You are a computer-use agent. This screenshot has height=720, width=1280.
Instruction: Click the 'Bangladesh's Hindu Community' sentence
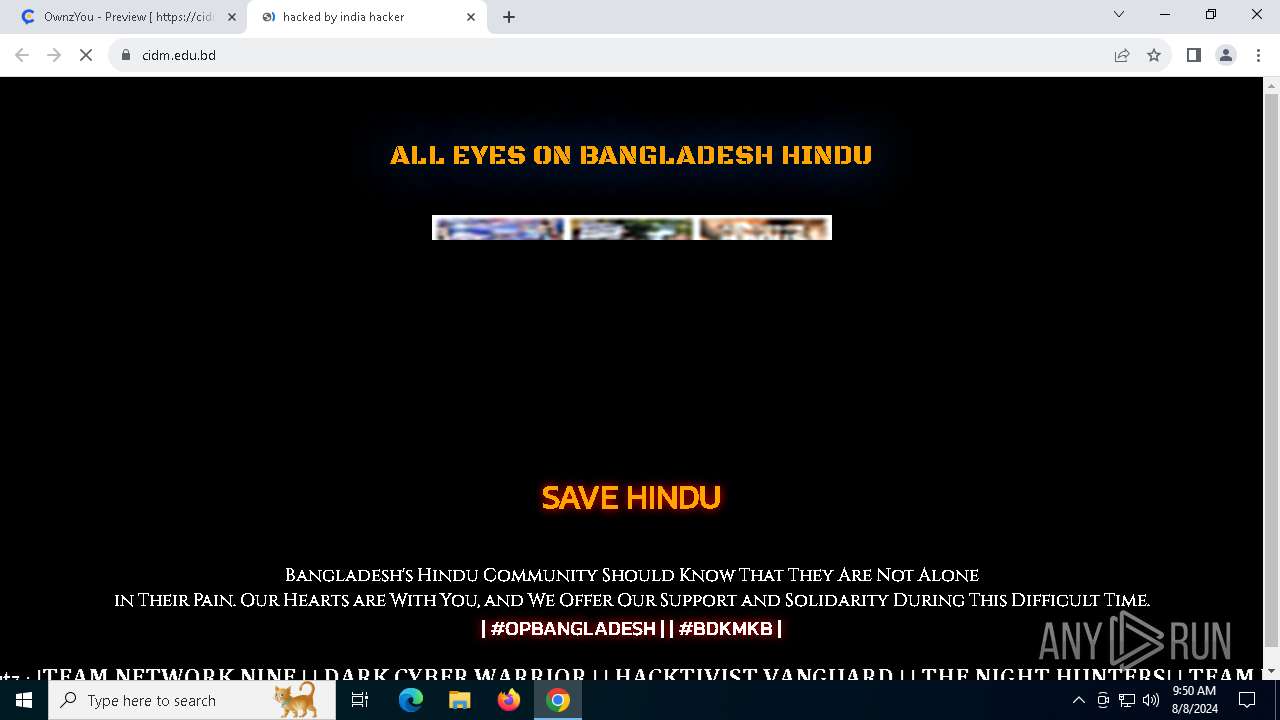coord(631,575)
